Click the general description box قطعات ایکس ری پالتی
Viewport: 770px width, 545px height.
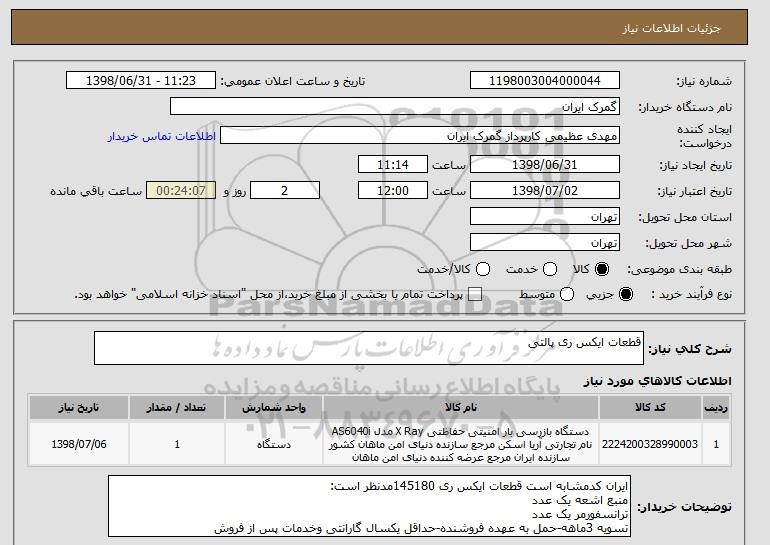click(x=369, y=348)
